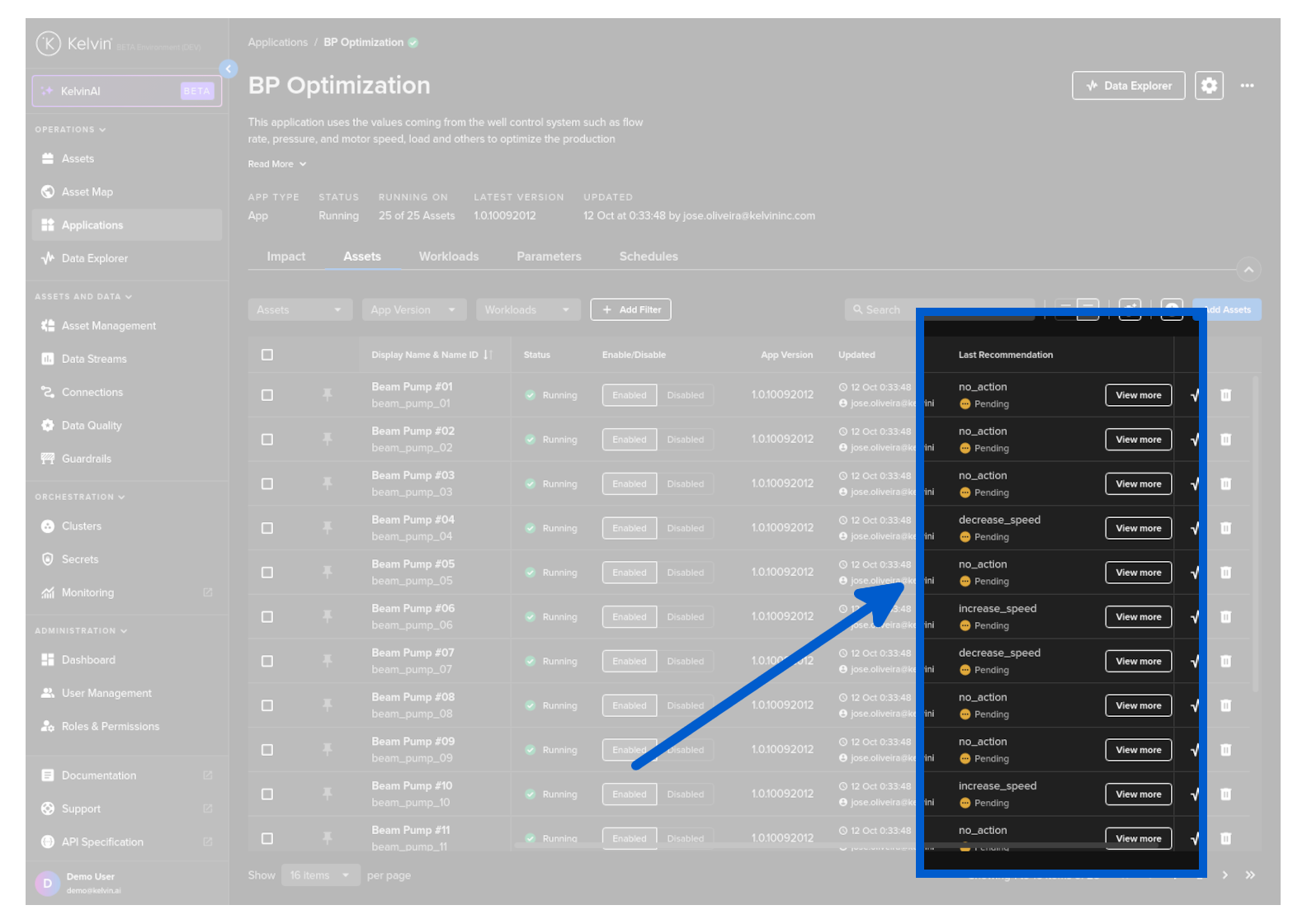Go to next page of results
Image resolution: width=1307 pixels, height=924 pixels.
pyautogui.click(x=1225, y=875)
